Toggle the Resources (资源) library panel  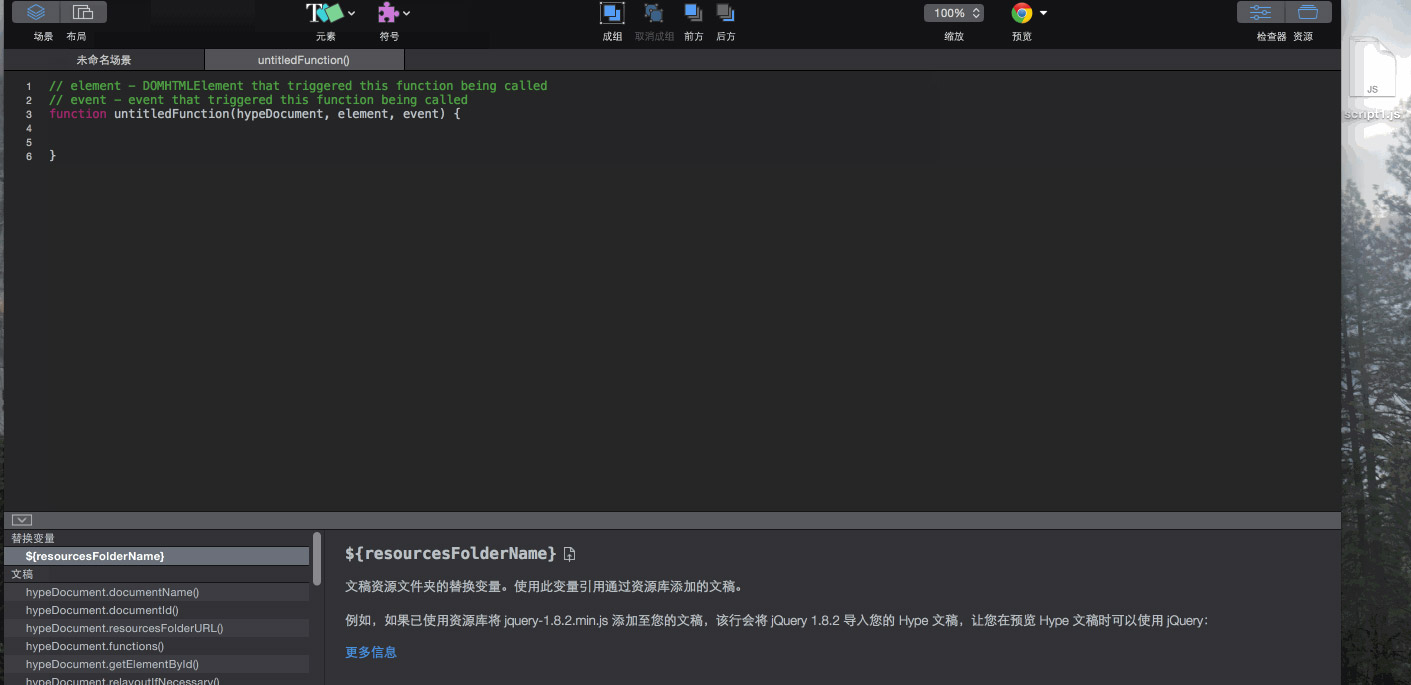(1308, 13)
